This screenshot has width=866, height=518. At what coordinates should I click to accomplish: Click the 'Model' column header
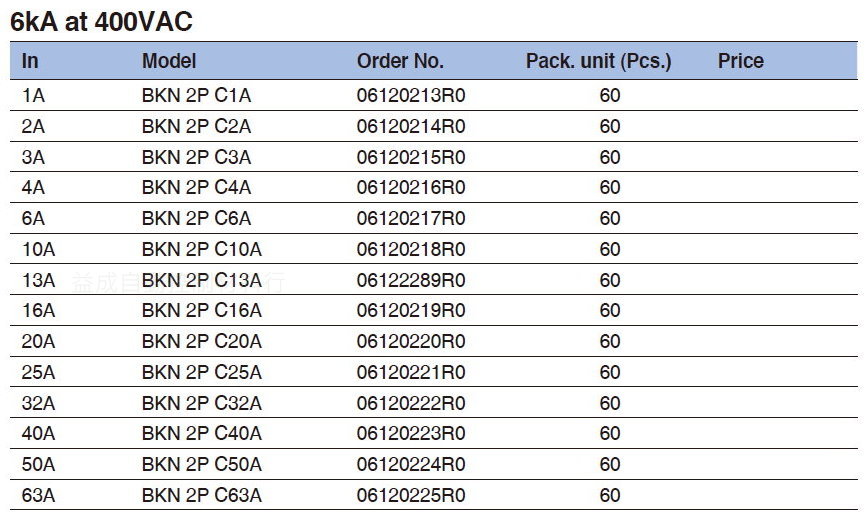click(169, 61)
